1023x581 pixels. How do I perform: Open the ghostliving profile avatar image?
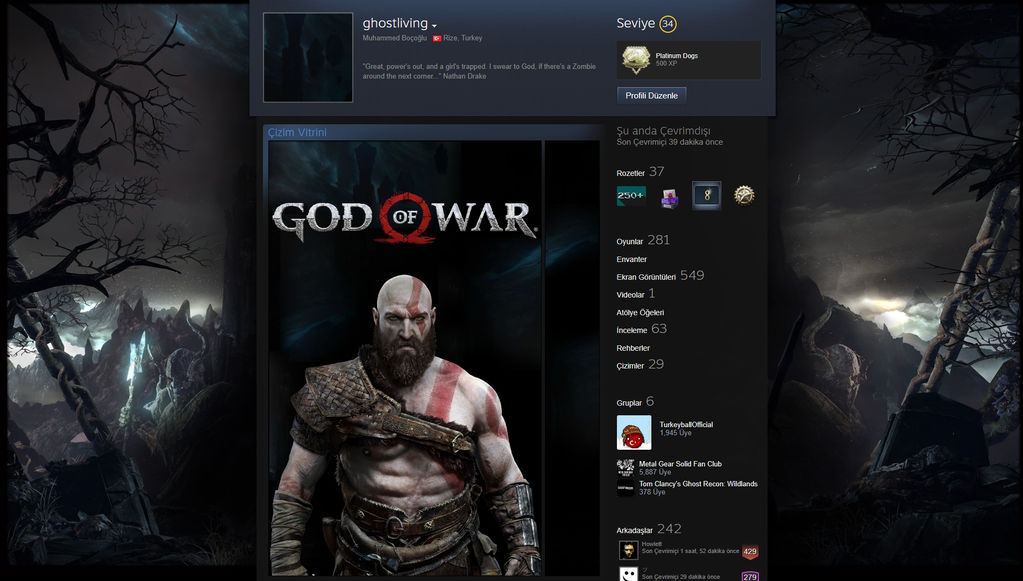pyautogui.click(x=308, y=57)
